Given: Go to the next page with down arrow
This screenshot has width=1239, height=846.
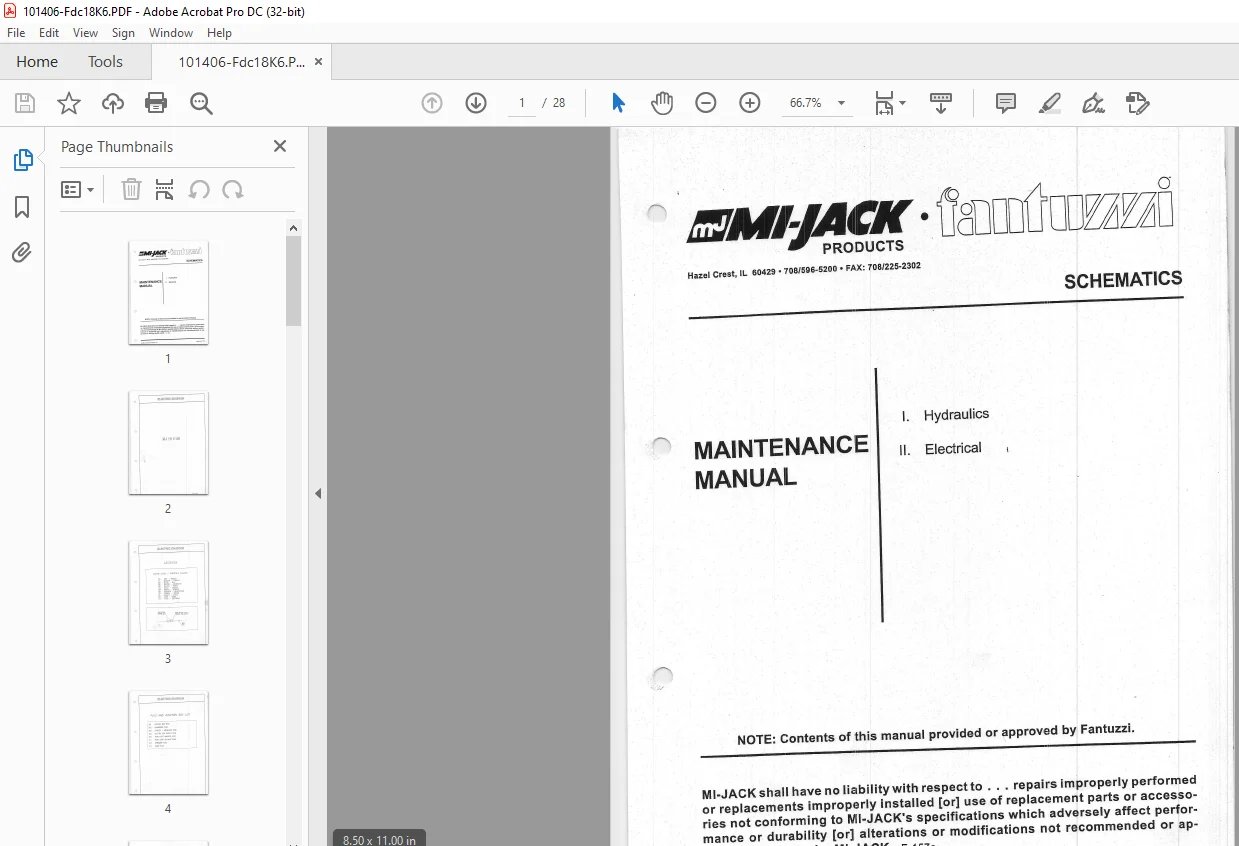Looking at the screenshot, I should coord(476,103).
